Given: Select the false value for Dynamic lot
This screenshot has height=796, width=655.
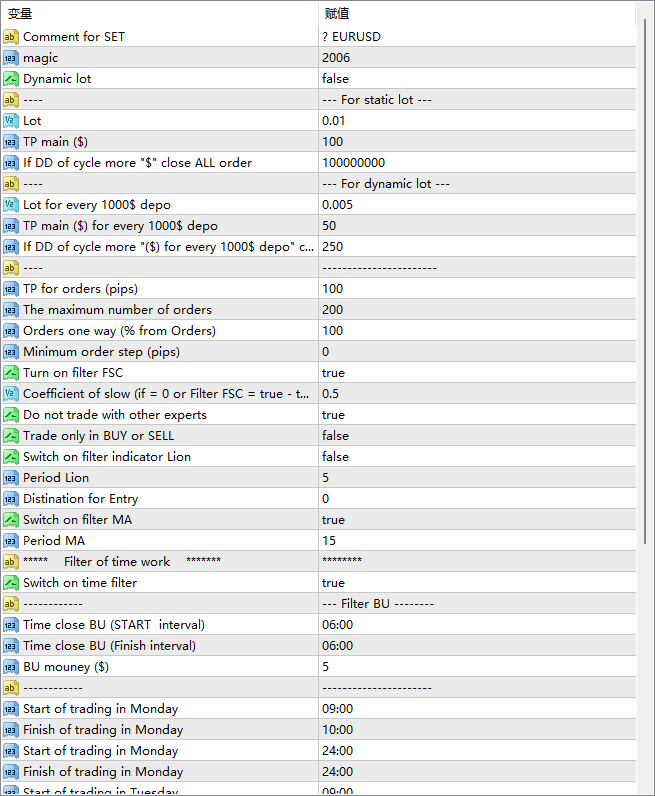Looking at the screenshot, I should (477, 79).
